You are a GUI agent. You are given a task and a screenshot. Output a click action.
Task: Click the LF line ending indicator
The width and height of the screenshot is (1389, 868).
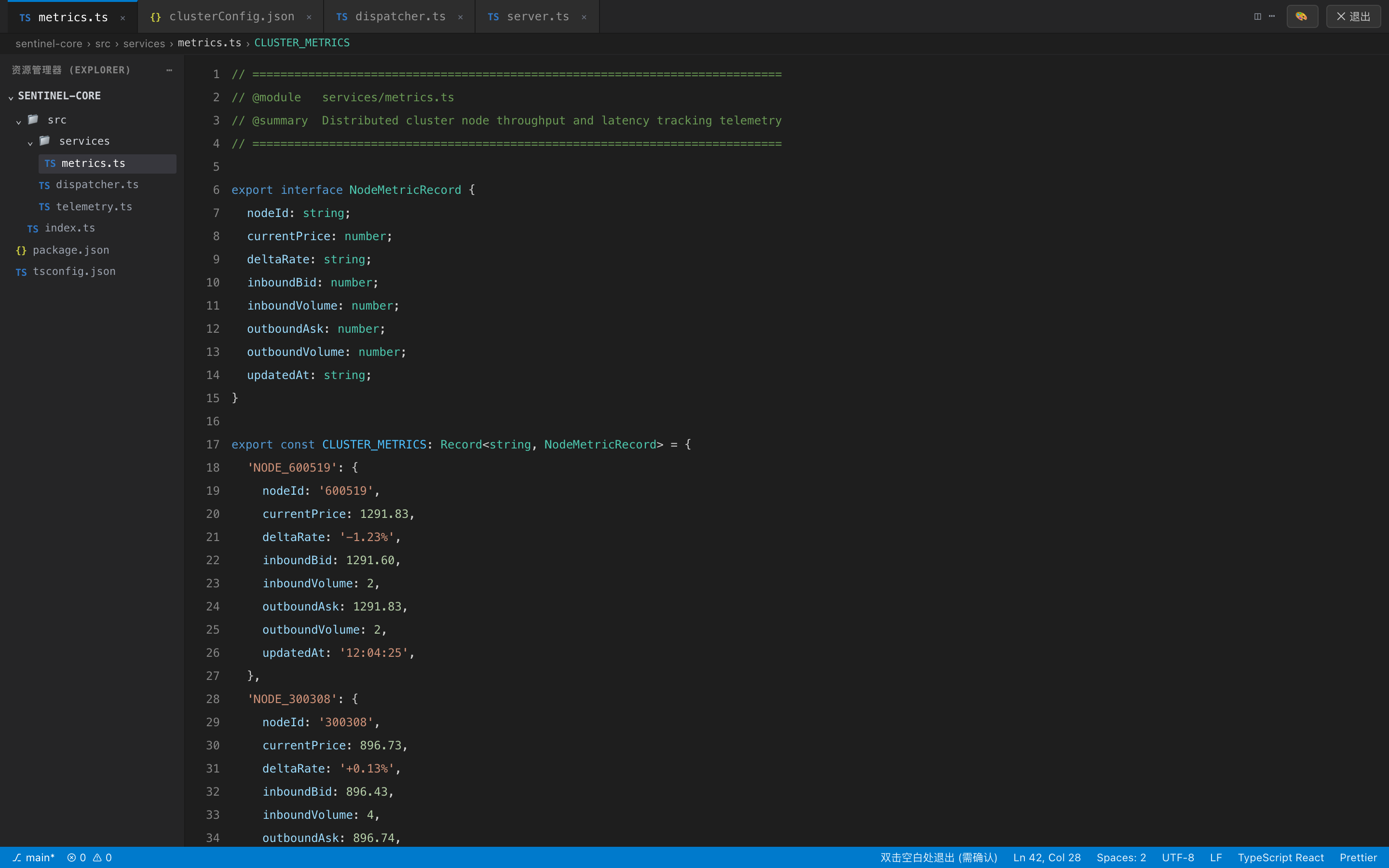1216,858
